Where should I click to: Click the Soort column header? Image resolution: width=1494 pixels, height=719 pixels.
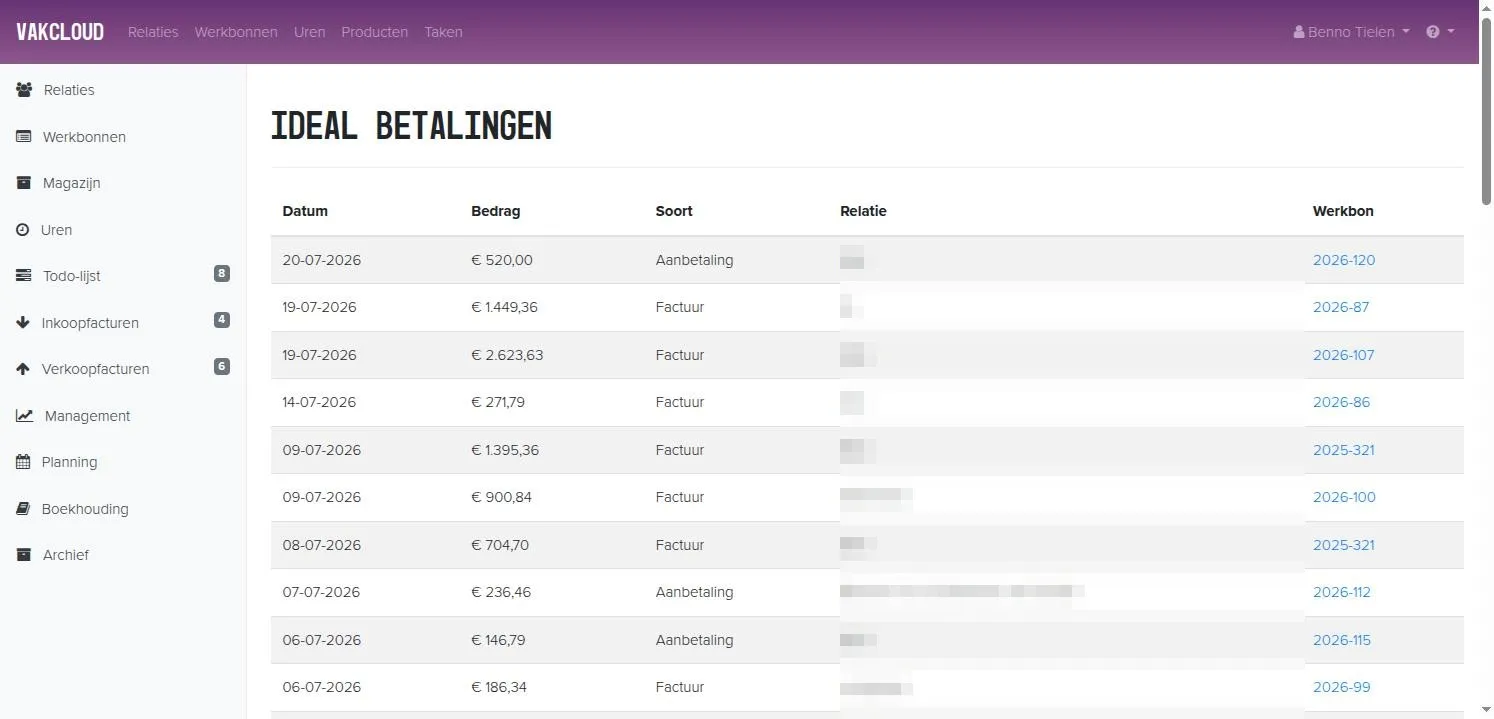click(674, 211)
